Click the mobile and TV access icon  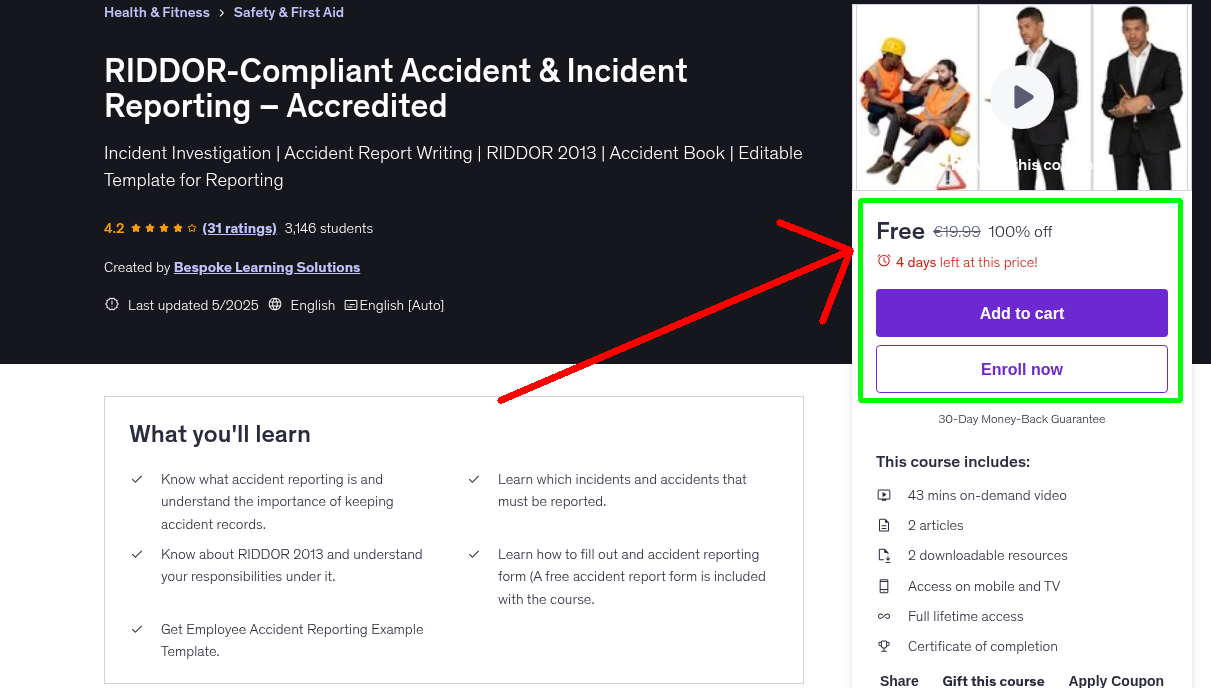884,586
